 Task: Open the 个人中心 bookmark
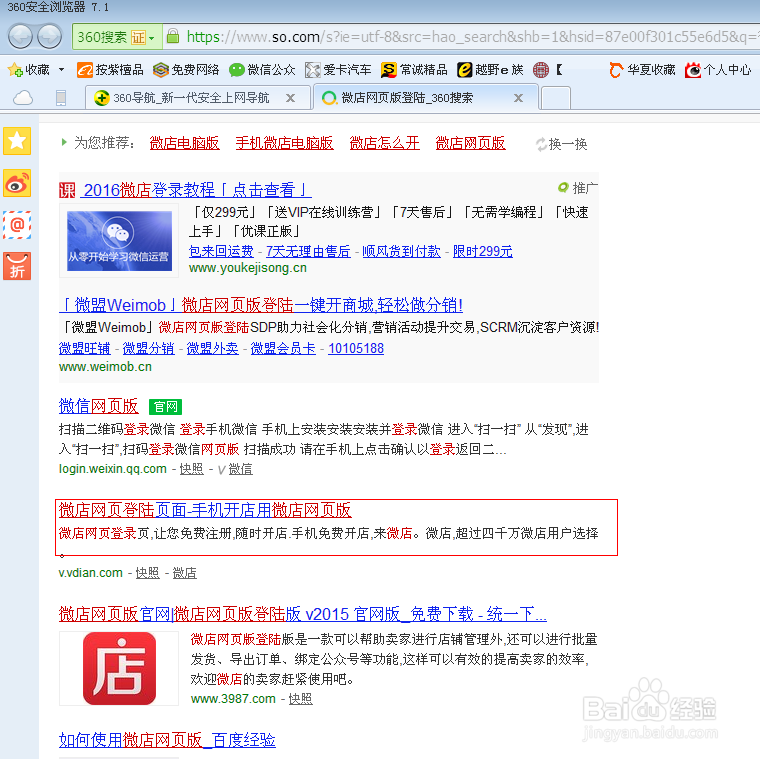(x=718, y=70)
